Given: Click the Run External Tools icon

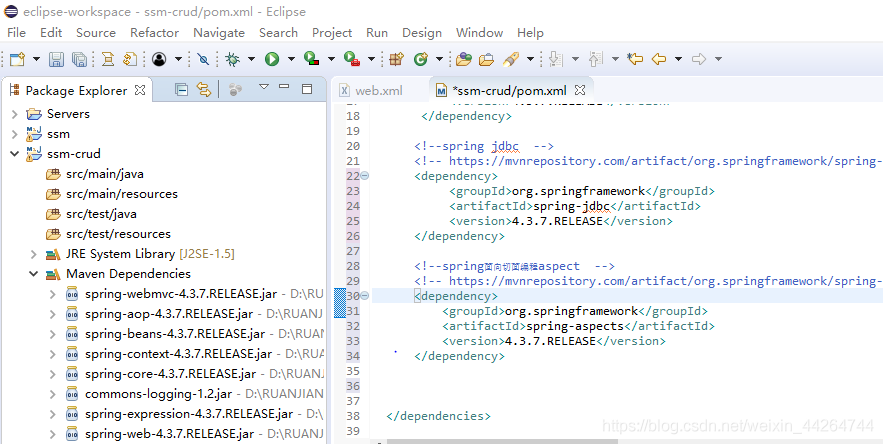Looking at the screenshot, I should (x=352, y=59).
